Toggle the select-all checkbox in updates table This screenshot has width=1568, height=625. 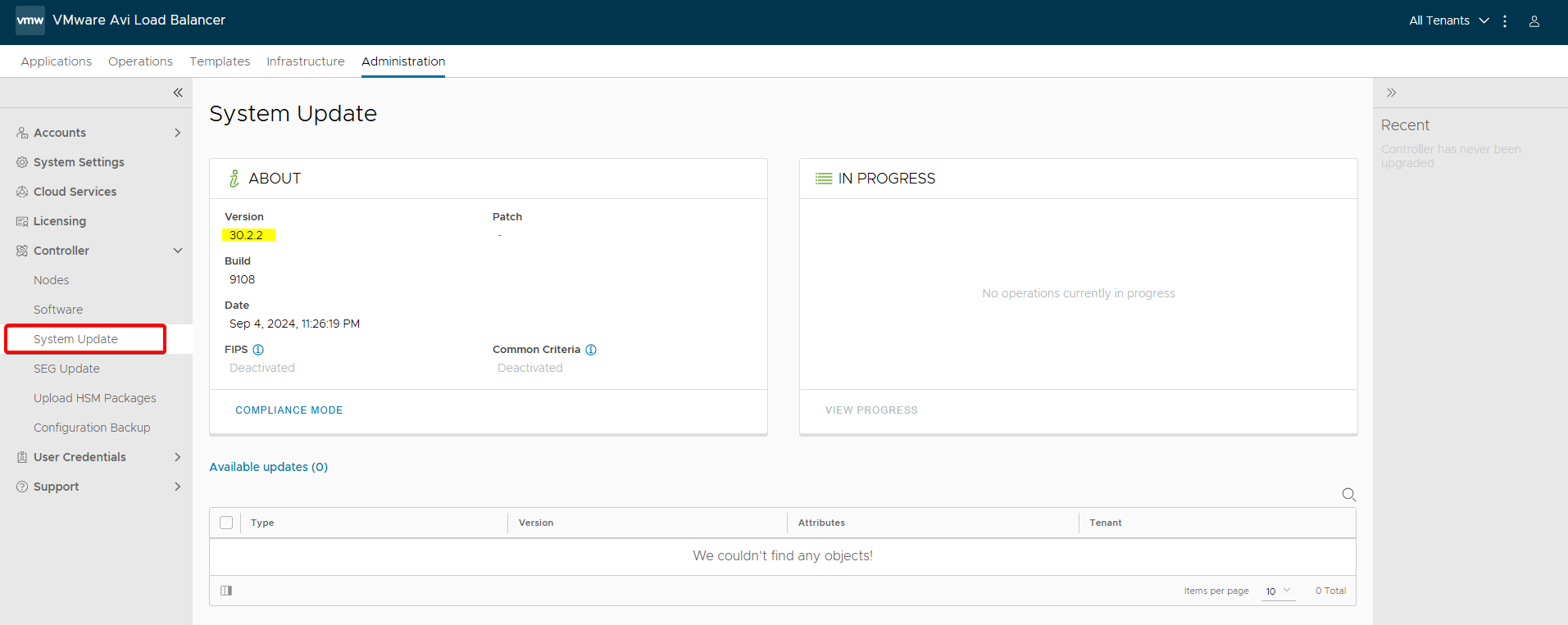[x=226, y=523]
